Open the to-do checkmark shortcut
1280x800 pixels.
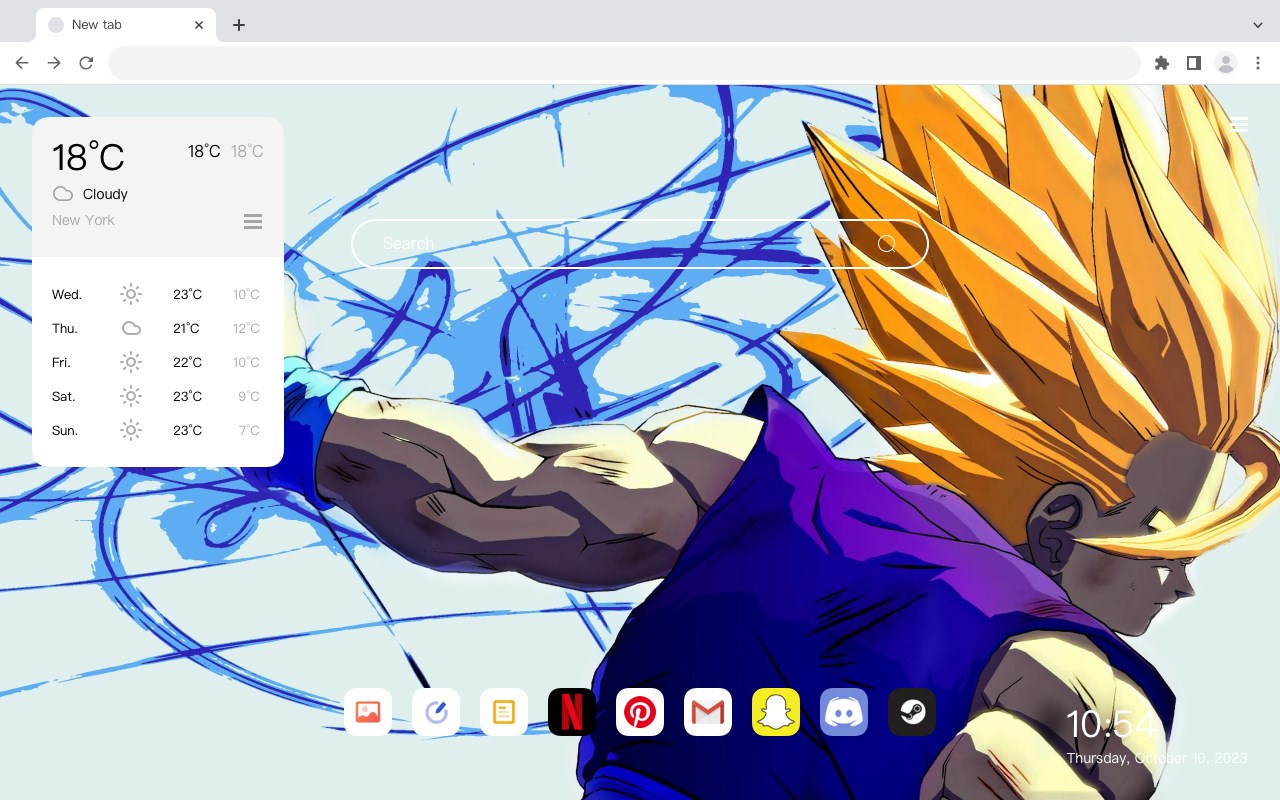[x=436, y=712]
